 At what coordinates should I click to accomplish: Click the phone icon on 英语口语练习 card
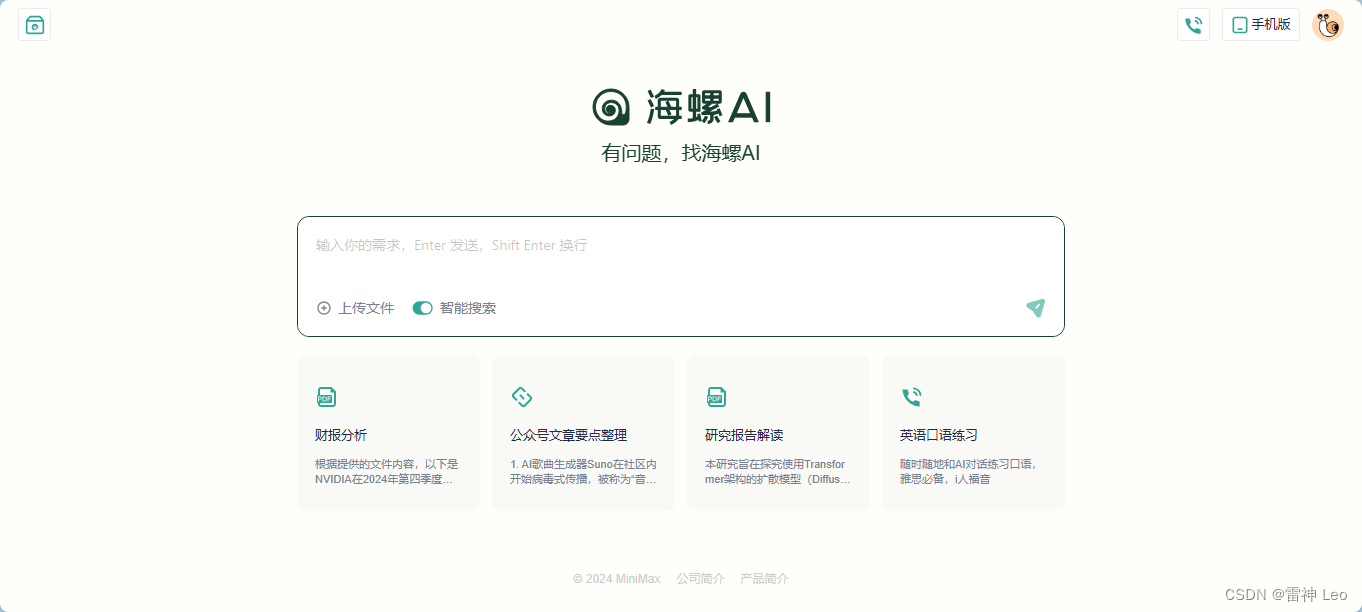[x=911, y=397]
